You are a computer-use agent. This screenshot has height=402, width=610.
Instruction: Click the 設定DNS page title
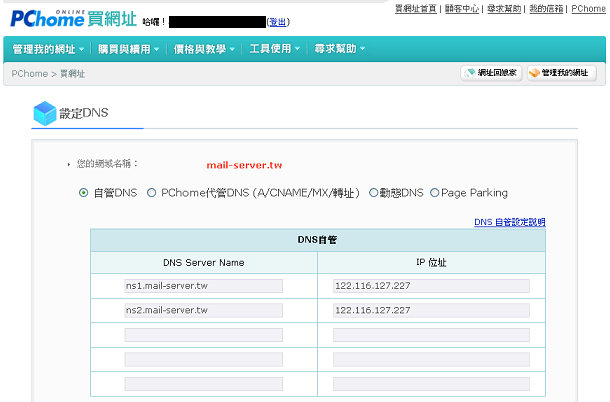pyautogui.click(x=84, y=113)
